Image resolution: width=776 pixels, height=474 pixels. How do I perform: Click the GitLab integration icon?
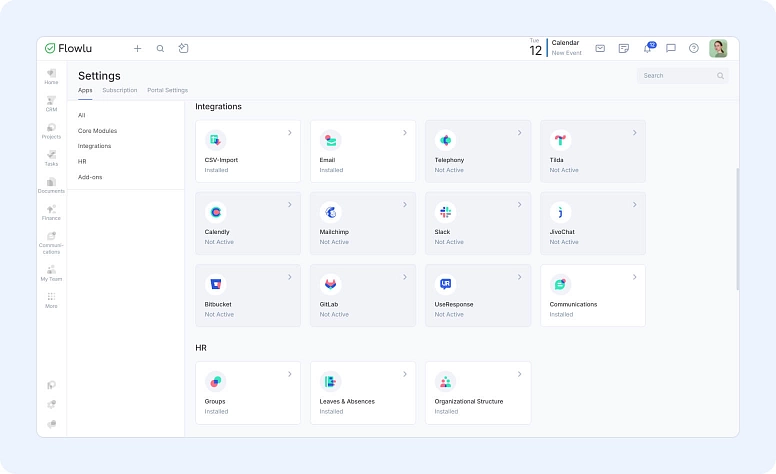click(x=330, y=284)
